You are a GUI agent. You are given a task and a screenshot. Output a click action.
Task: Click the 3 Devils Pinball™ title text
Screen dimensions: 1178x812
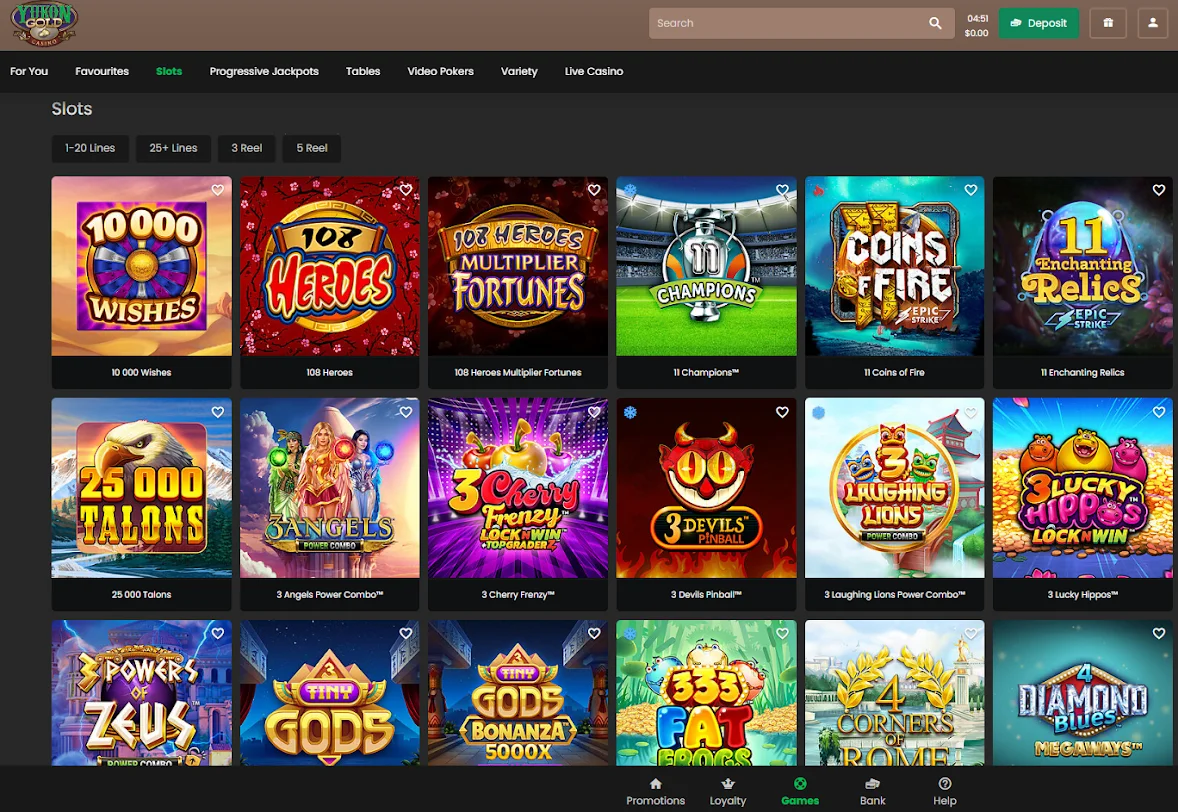click(x=706, y=594)
